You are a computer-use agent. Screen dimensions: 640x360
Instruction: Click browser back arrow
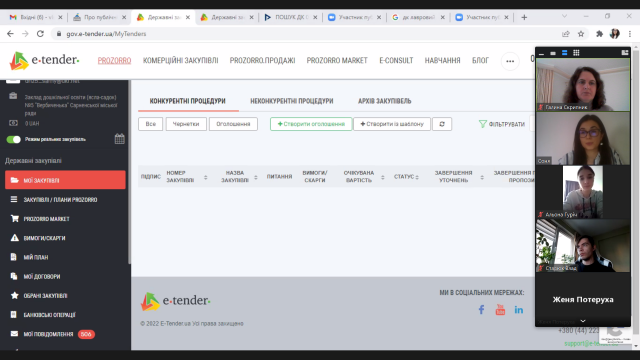(10, 34)
